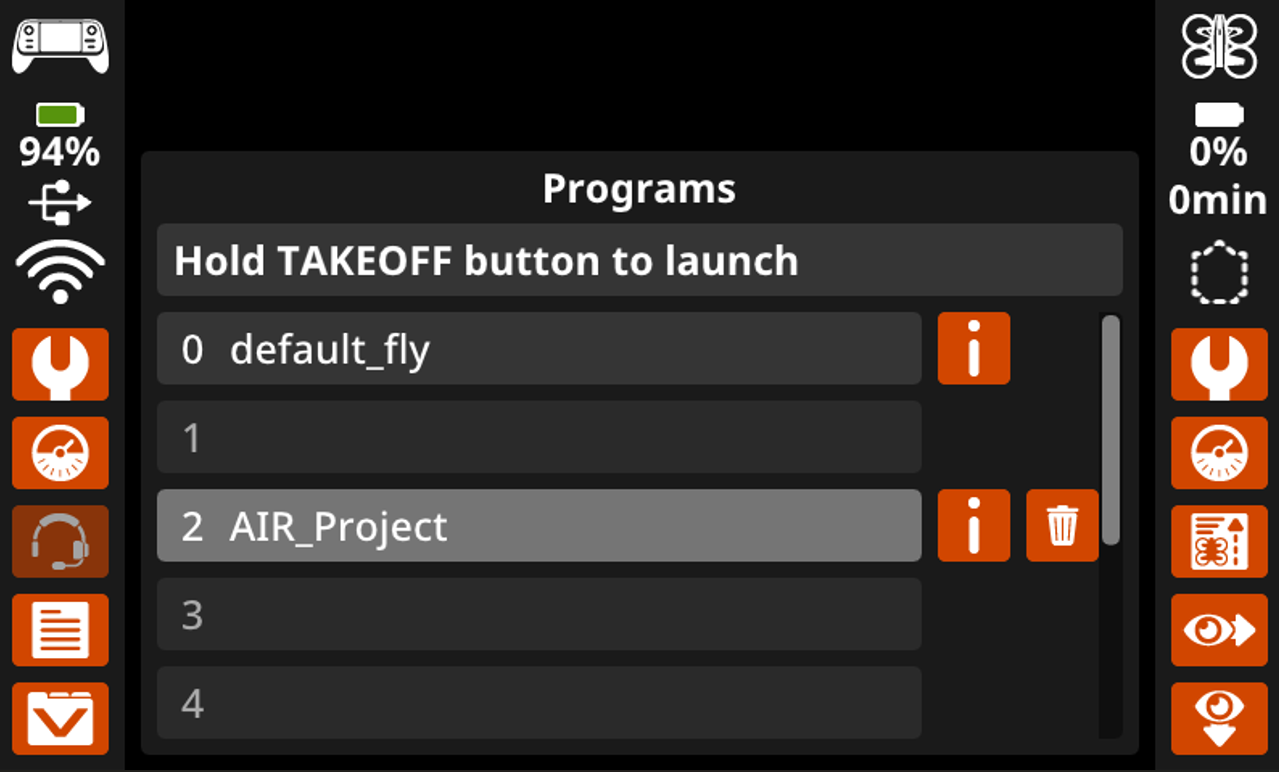The width and height of the screenshot is (1279, 772).
Task: Open controller settings with the left wrench icon
Action: click(60, 364)
